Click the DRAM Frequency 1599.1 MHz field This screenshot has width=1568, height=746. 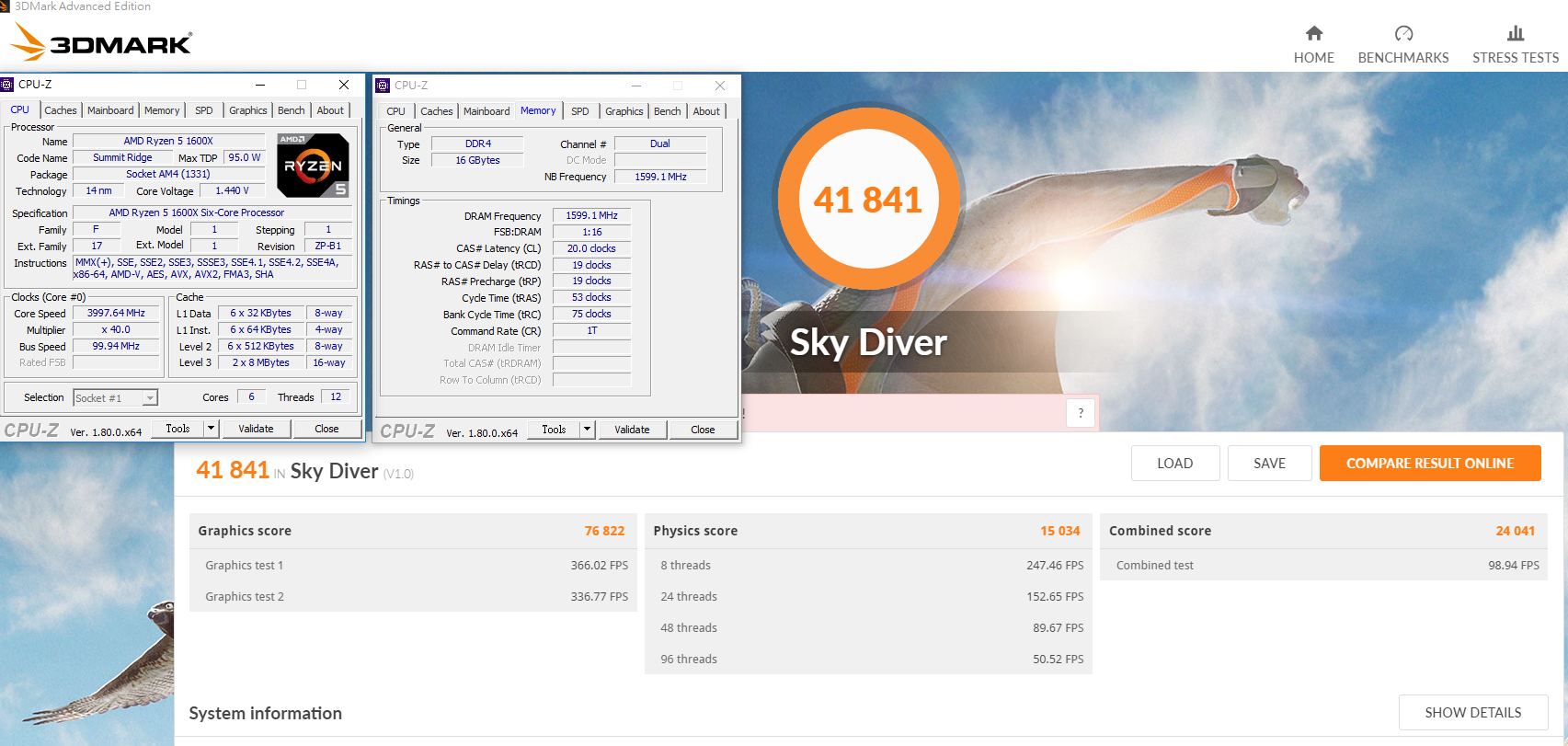point(591,215)
